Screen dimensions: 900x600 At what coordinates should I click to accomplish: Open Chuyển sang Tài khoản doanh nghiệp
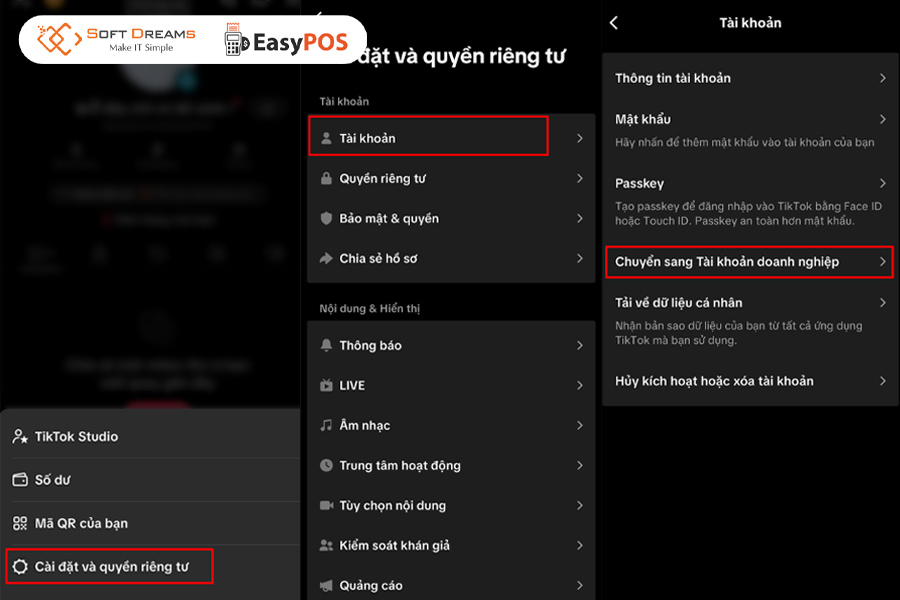click(x=747, y=262)
